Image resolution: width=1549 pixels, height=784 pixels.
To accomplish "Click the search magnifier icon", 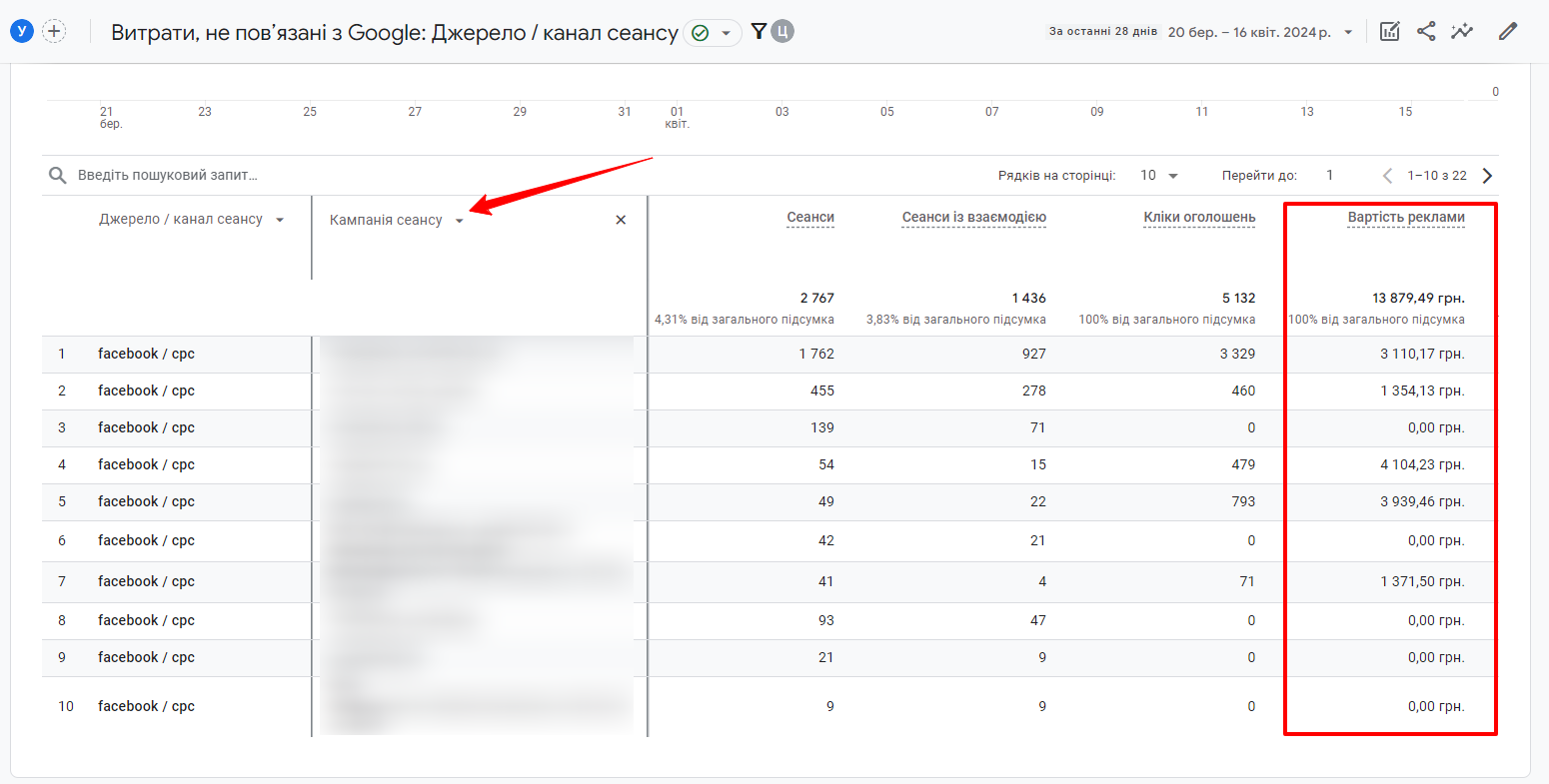I will pos(57,176).
